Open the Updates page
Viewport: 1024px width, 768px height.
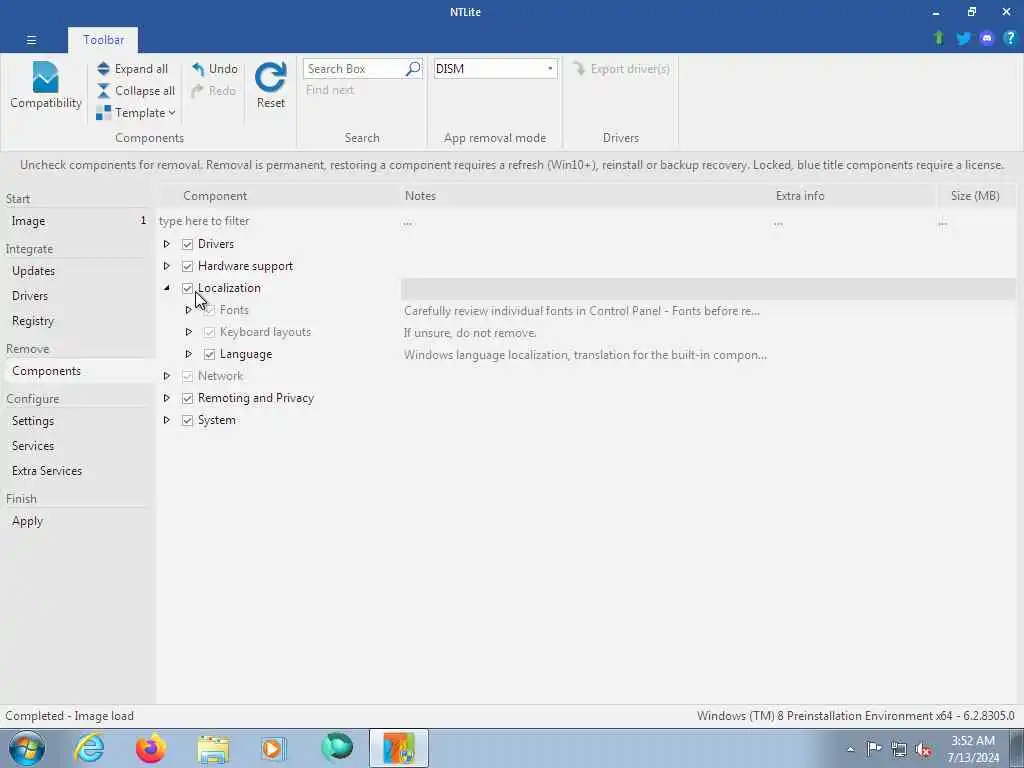coord(77,271)
